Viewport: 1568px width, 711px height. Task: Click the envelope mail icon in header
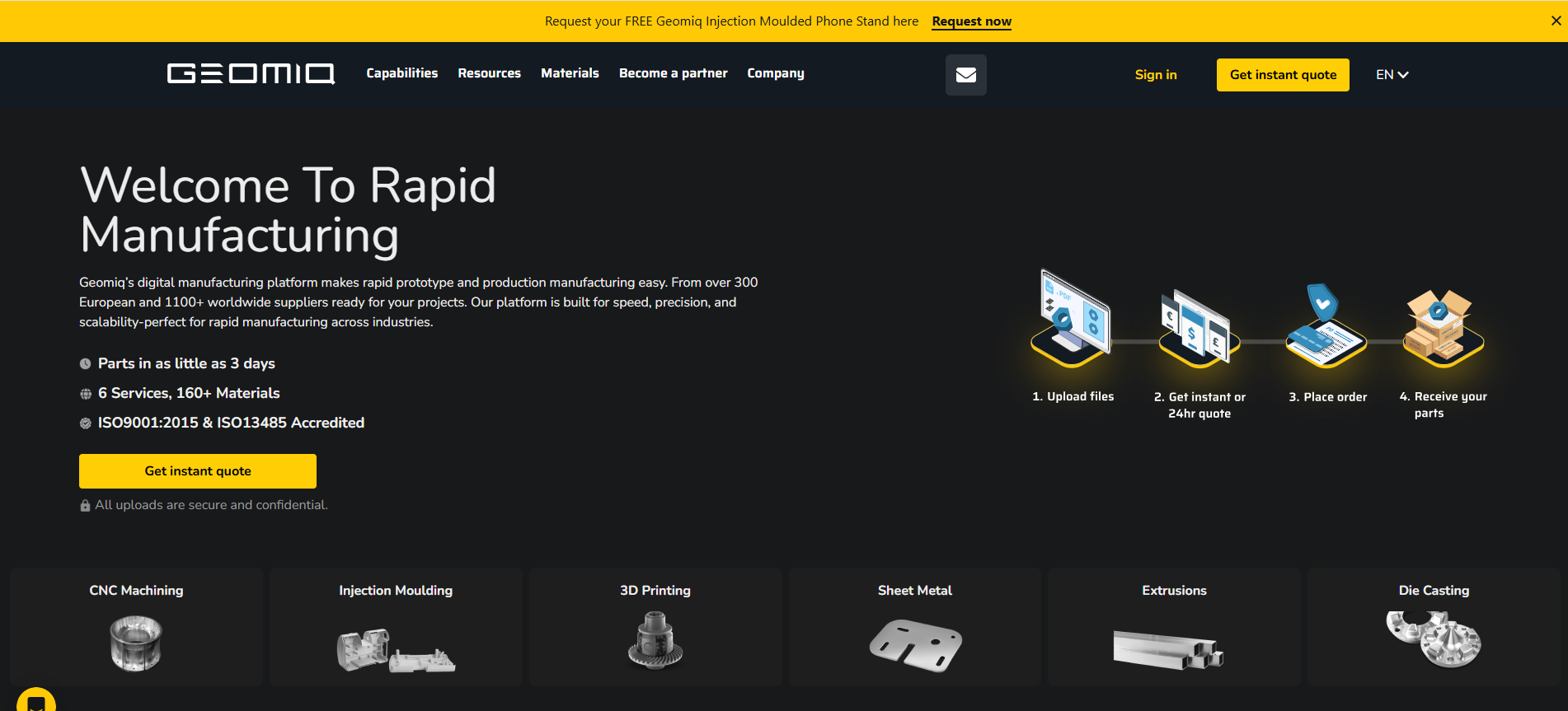965,75
